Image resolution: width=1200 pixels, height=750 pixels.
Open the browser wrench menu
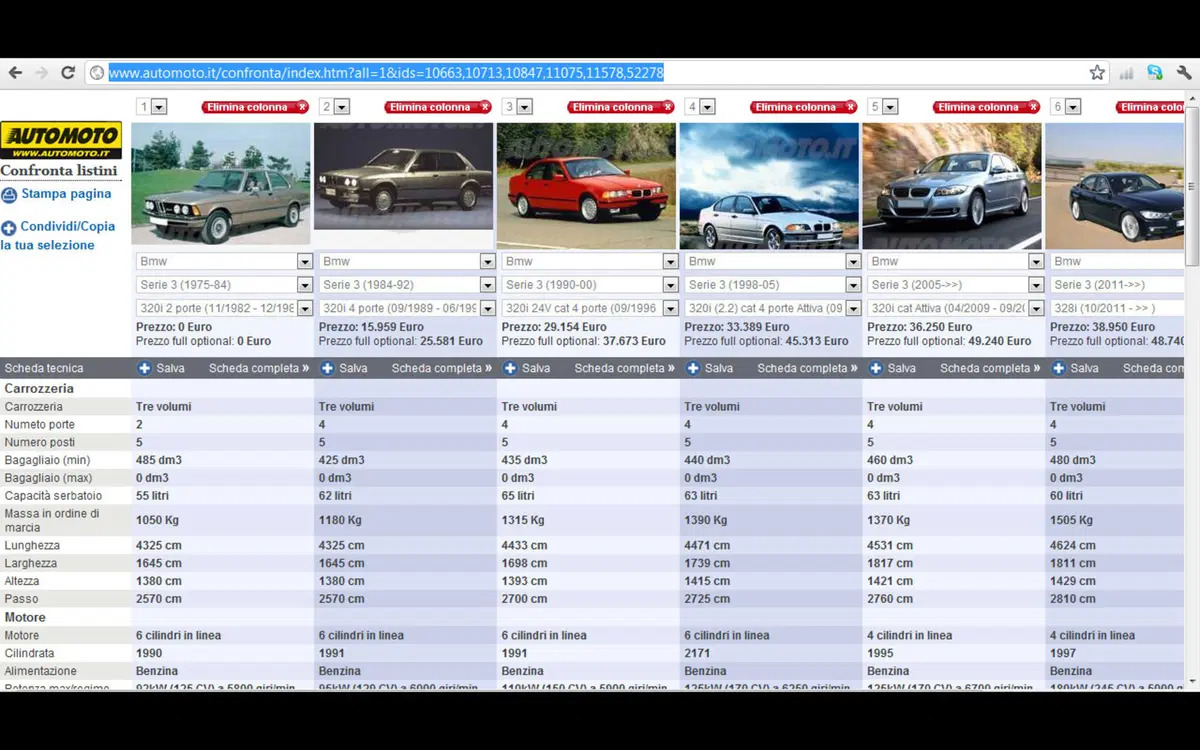click(1184, 73)
